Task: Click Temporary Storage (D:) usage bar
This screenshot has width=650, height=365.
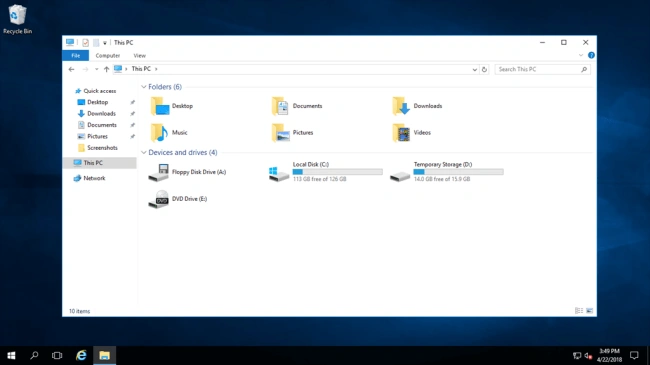Action: click(x=458, y=172)
